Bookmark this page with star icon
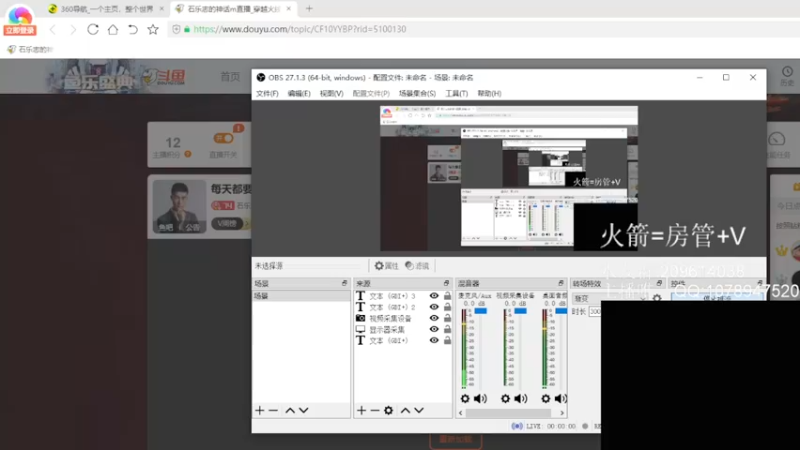Screen dimensions: 800x450 point(153,30)
